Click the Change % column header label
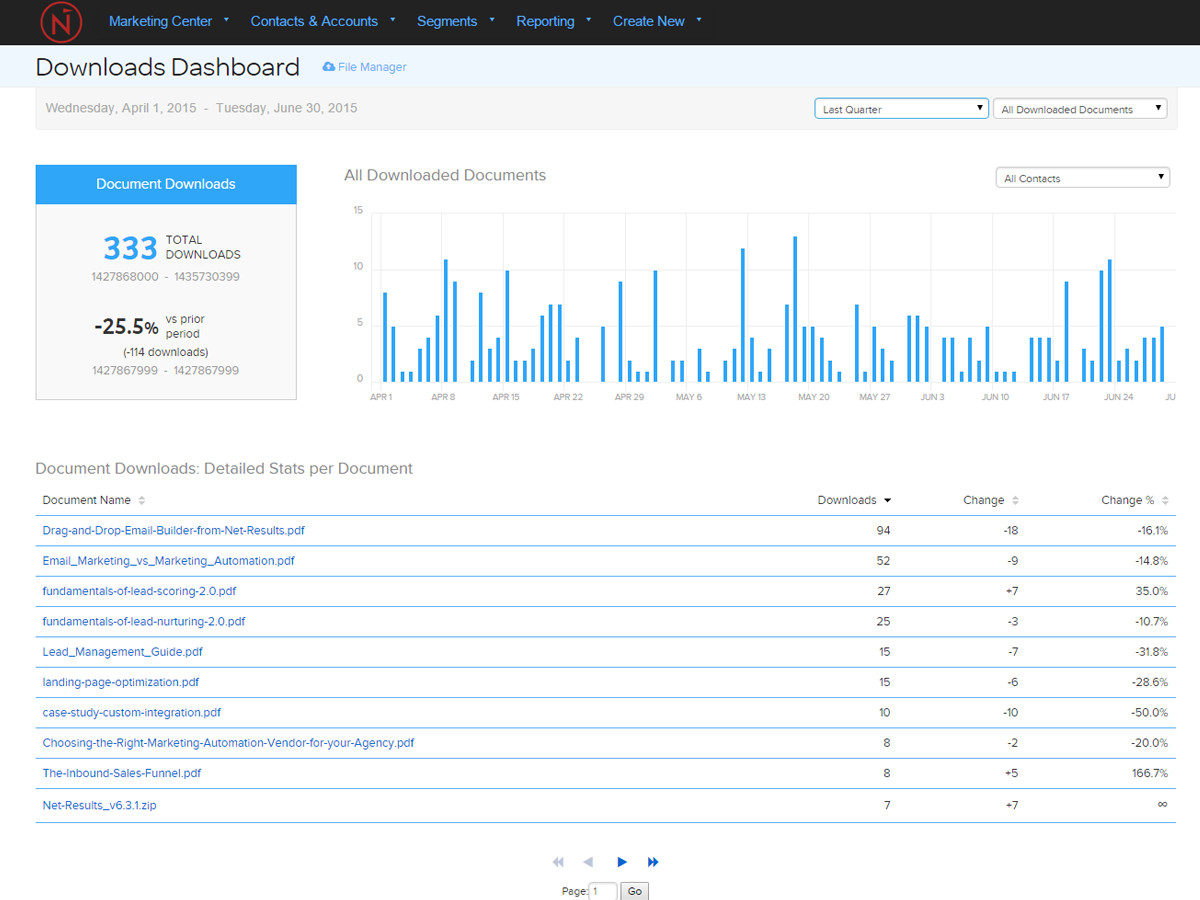 [1128, 500]
